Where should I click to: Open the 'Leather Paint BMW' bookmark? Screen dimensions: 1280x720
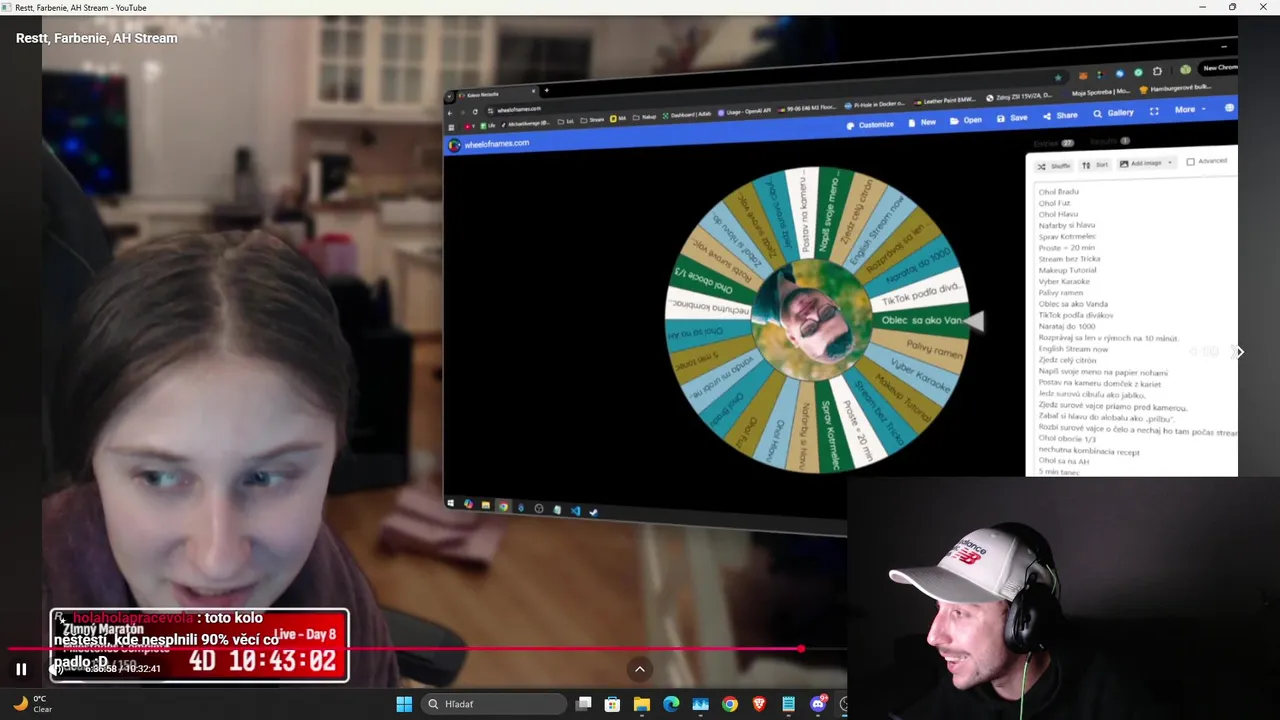tap(943, 101)
